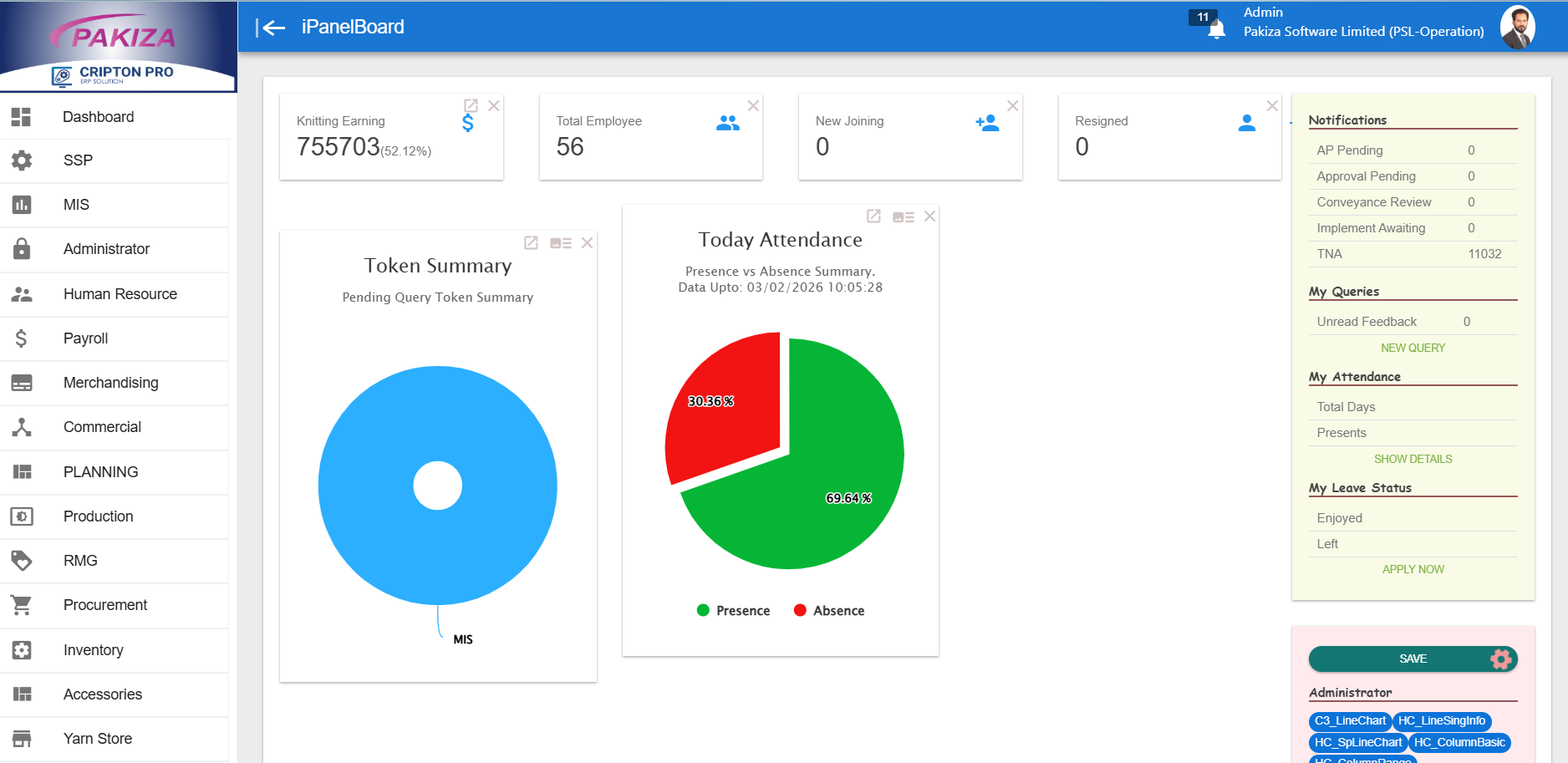Click the gear icon on the SAVE button
Image resolution: width=1568 pixels, height=763 pixels.
[1499, 659]
